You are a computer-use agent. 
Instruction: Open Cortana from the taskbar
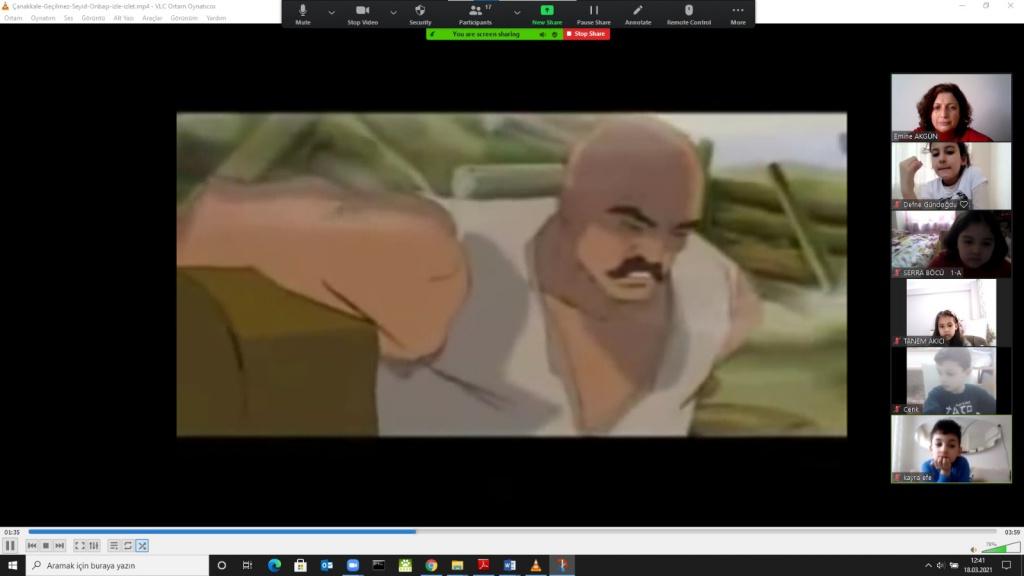[221, 566]
